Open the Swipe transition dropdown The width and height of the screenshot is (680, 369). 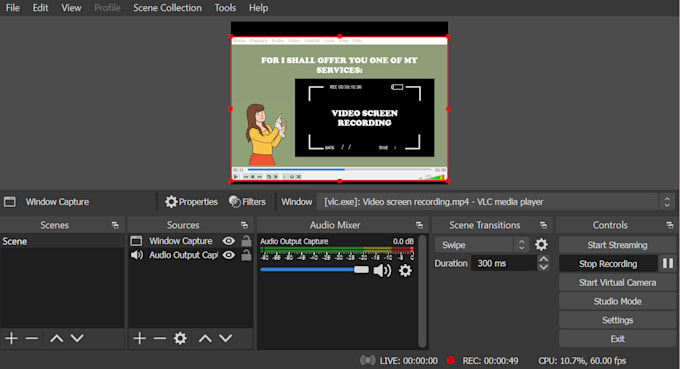[481, 245]
